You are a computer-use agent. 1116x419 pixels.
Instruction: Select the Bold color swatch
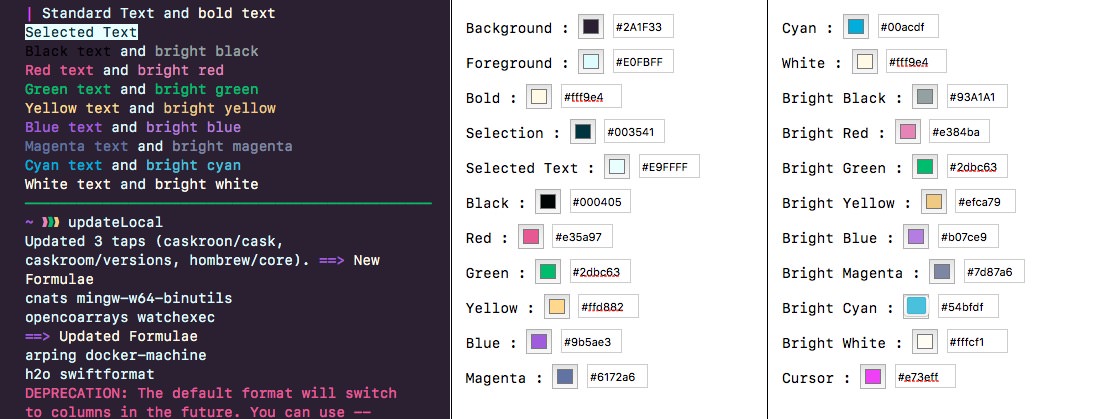539,97
